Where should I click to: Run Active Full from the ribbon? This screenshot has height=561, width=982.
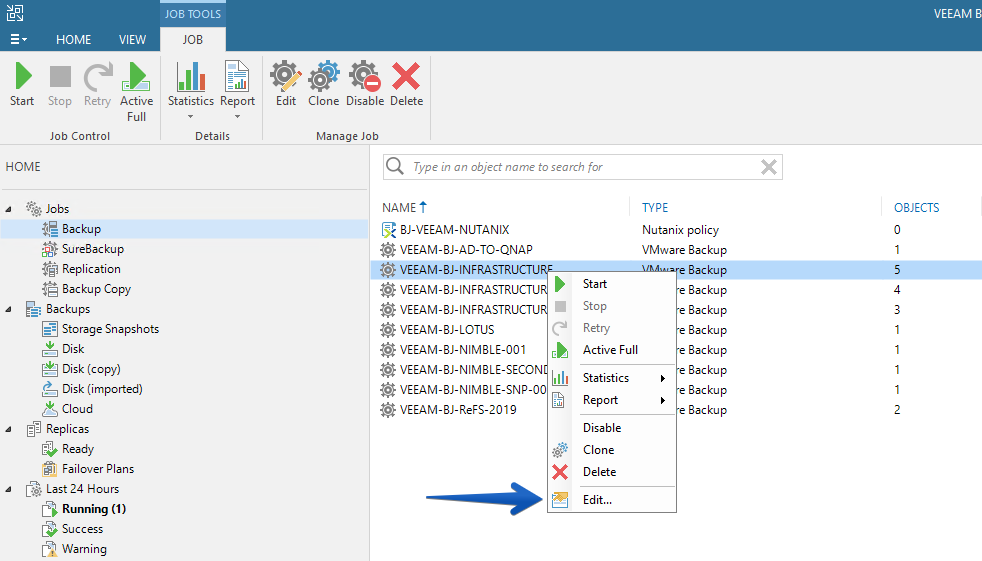(x=136, y=92)
